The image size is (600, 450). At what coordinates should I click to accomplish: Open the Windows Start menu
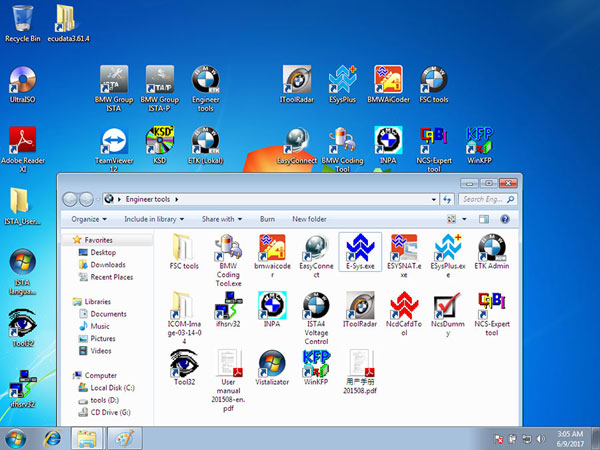click(x=15, y=439)
